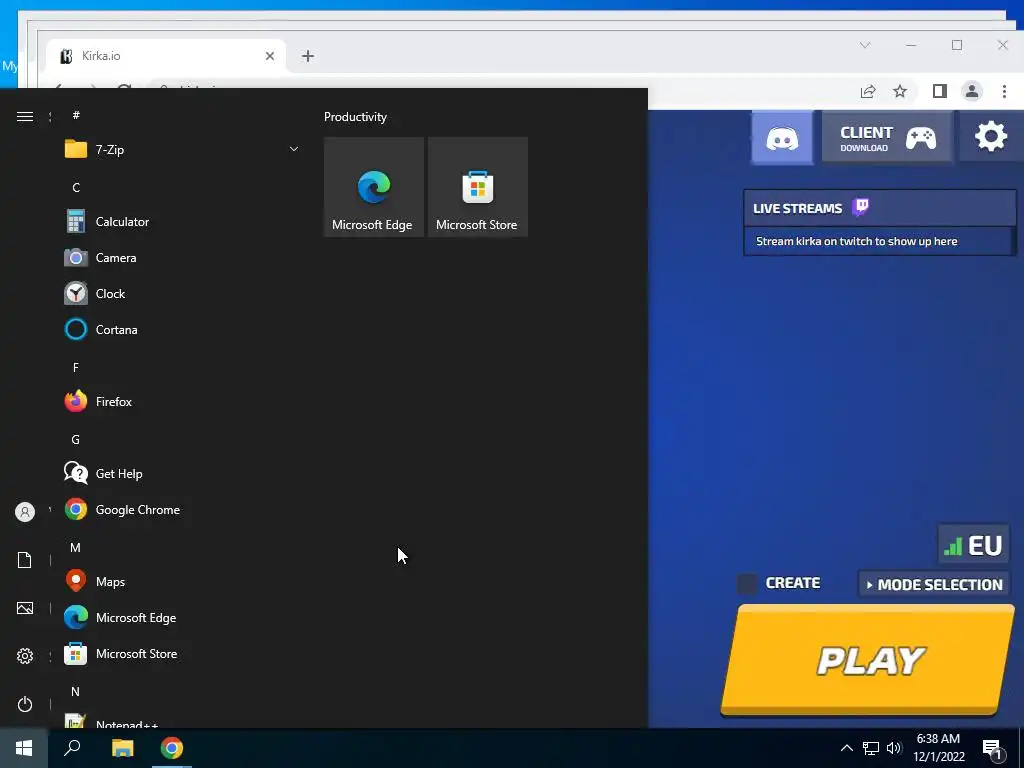Click the yellow PLAY button
The width and height of the screenshot is (1024, 768).
(x=868, y=660)
